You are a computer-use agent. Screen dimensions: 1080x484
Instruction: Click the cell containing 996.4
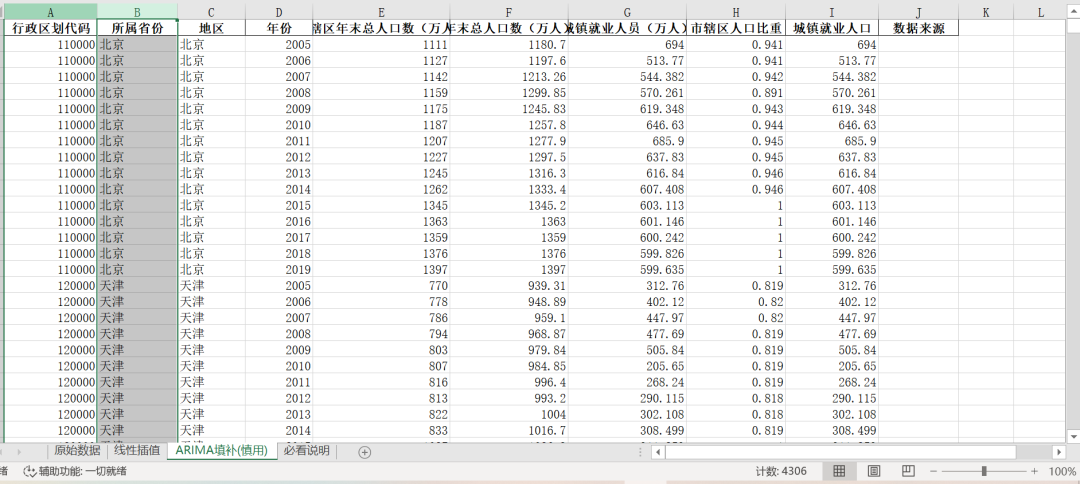pos(509,382)
